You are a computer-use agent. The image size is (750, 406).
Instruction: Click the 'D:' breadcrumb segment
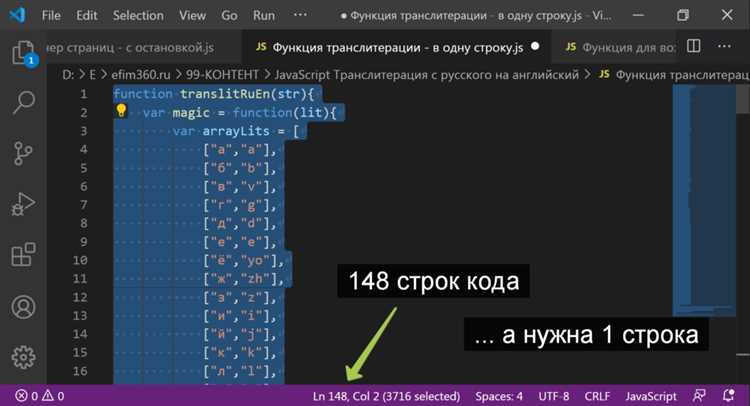[68, 75]
